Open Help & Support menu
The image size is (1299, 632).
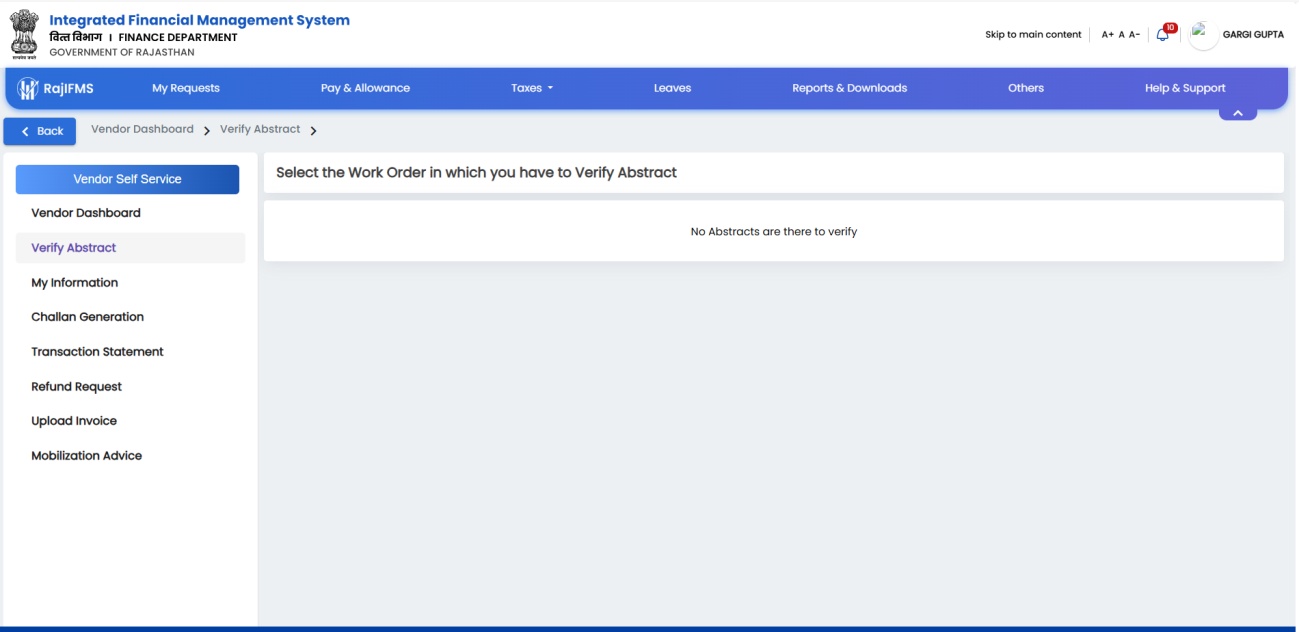[x=1185, y=88]
